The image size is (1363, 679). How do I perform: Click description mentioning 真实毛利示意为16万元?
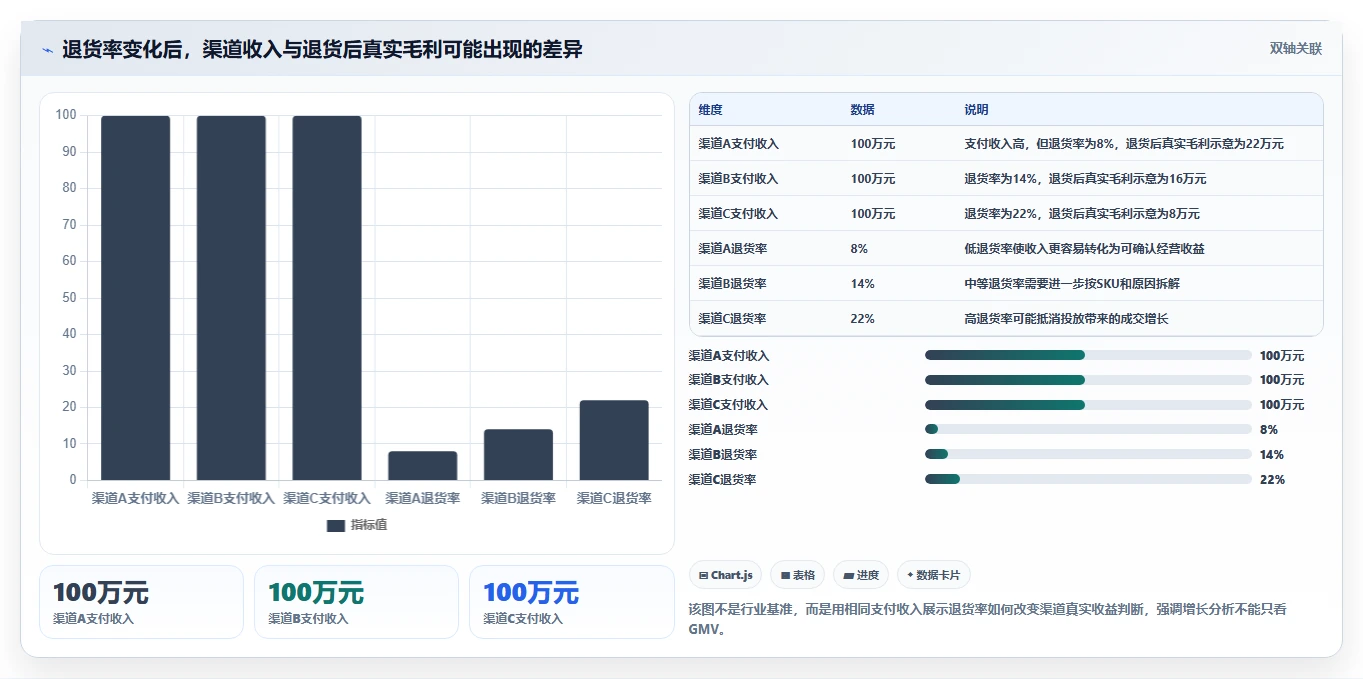[x=1085, y=179]
